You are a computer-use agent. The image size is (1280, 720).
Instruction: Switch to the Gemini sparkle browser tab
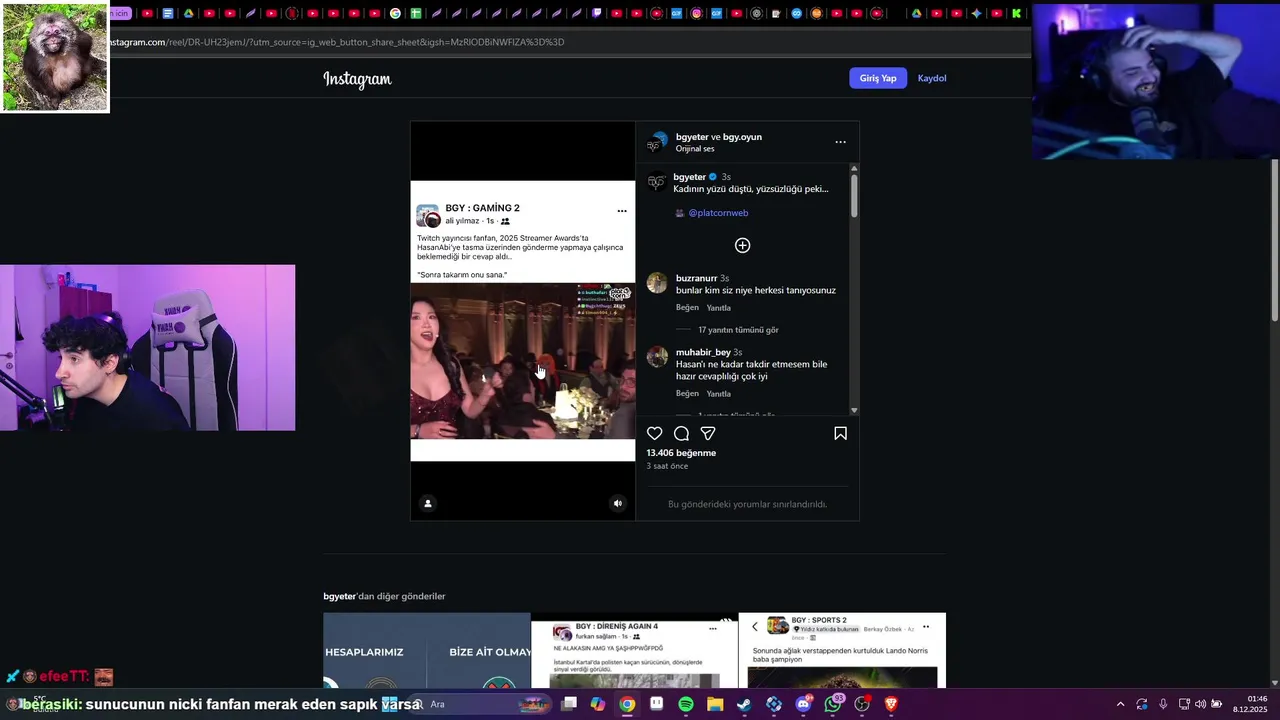977,14
